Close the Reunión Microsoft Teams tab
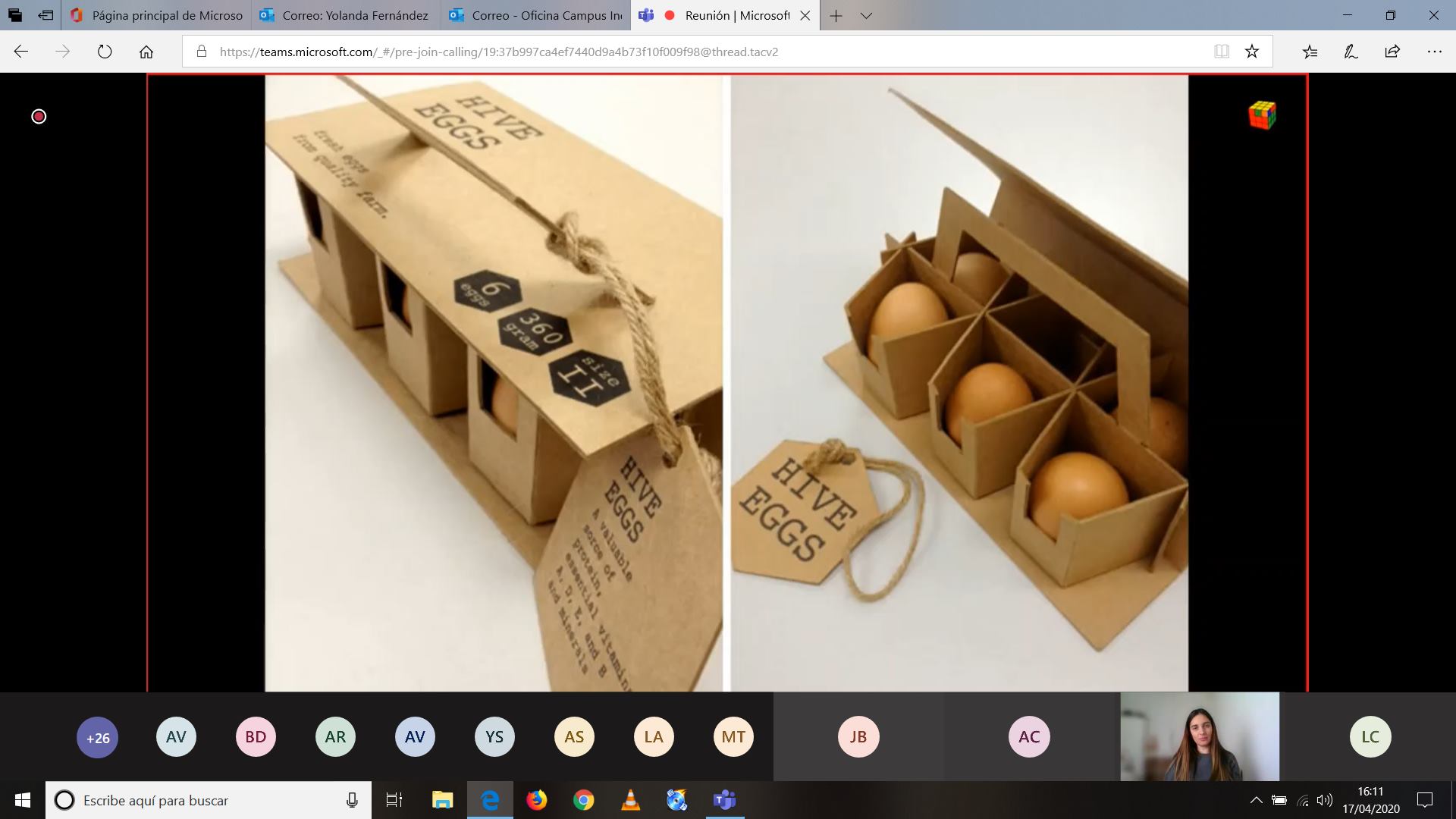The image size is (1456, 819). click(x=805, y=15)
